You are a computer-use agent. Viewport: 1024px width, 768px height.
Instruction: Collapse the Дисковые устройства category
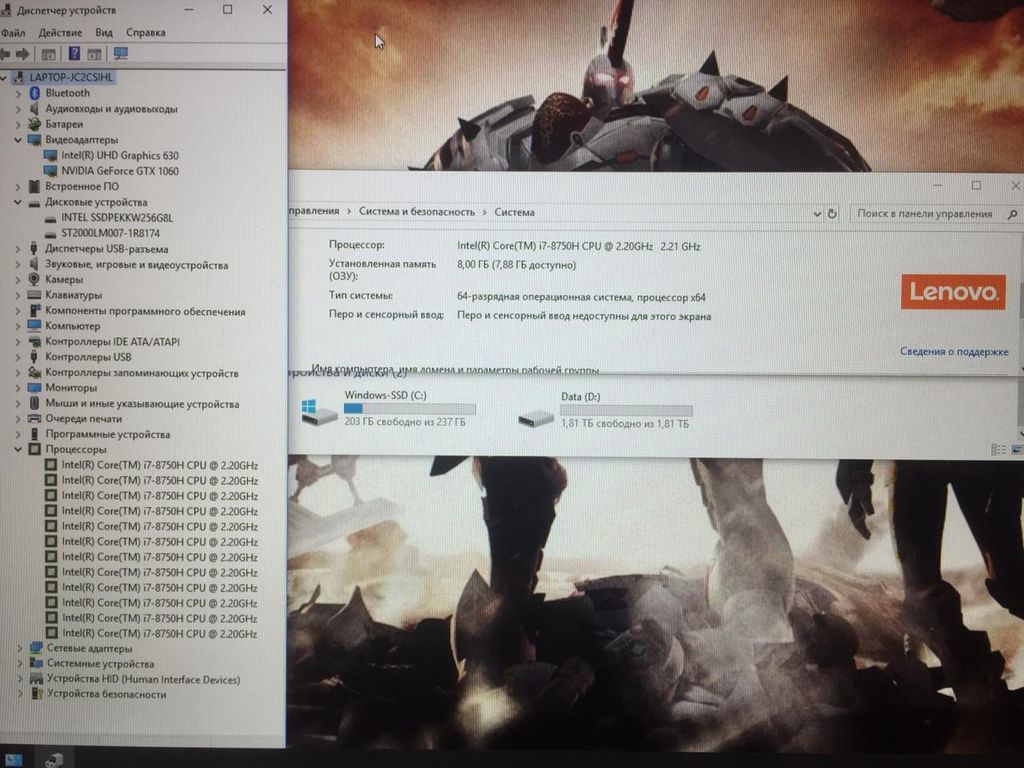tap(18, 202)
